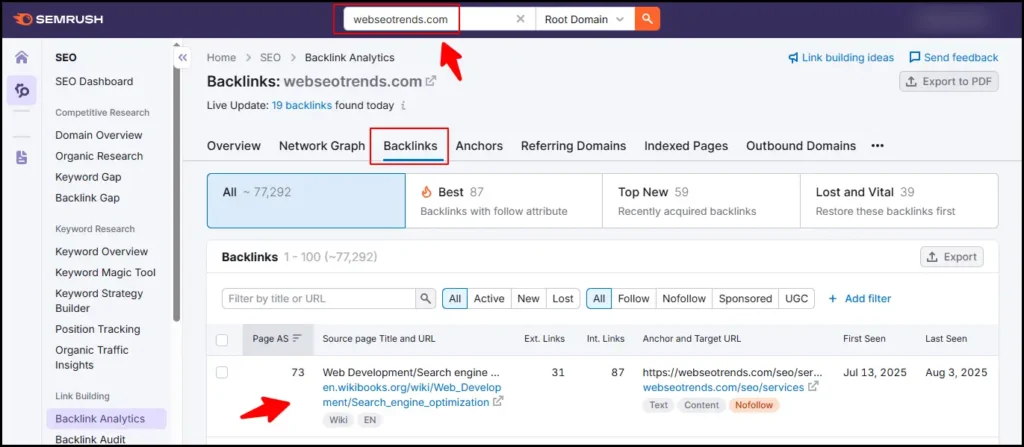Filter by Nofollow links
Viewport: 1024px width, 447px height.
click(x=684, y=299)
